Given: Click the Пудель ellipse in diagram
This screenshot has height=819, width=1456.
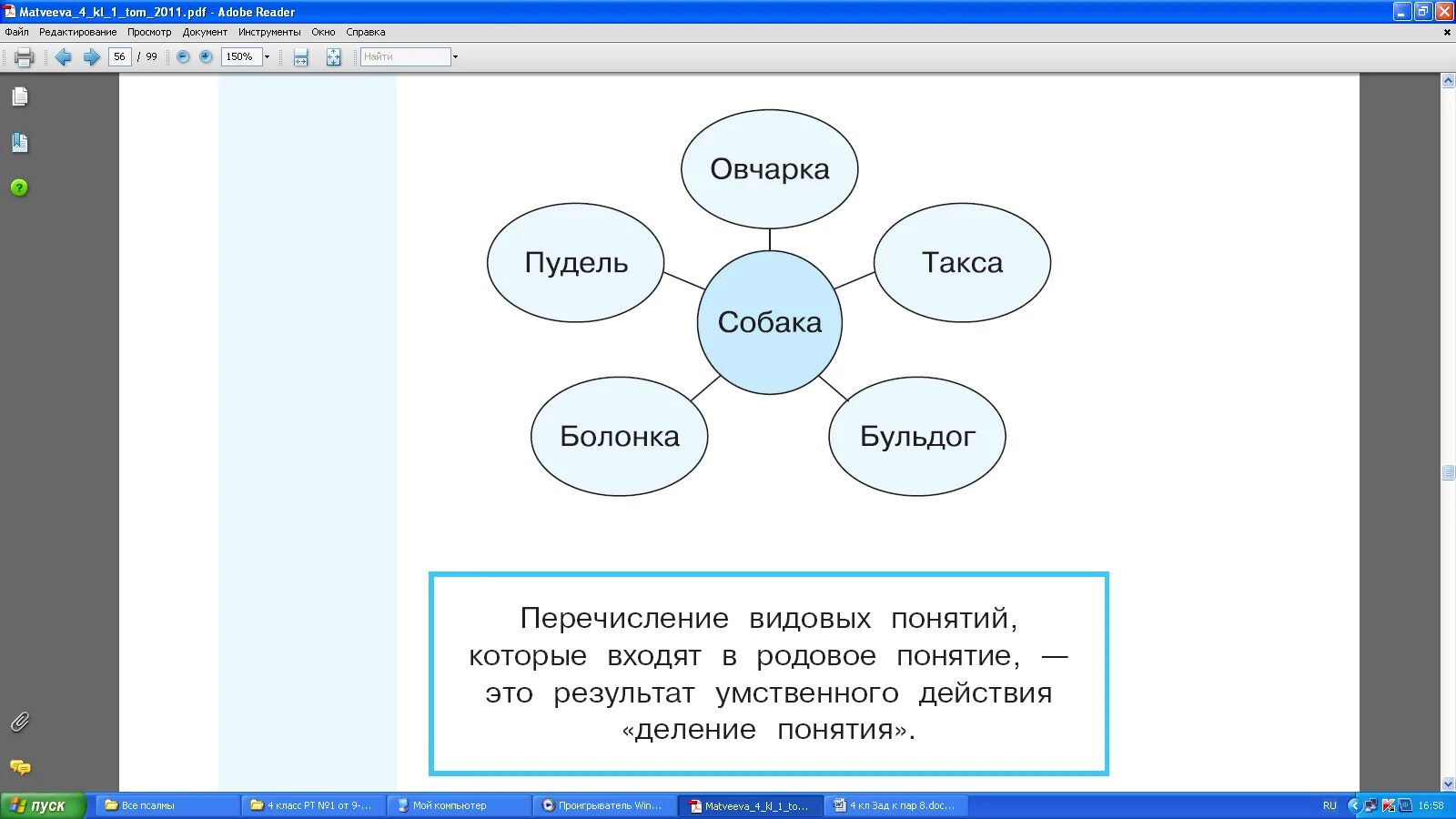Looking at the screenshot, I should [x=576, y=262].
